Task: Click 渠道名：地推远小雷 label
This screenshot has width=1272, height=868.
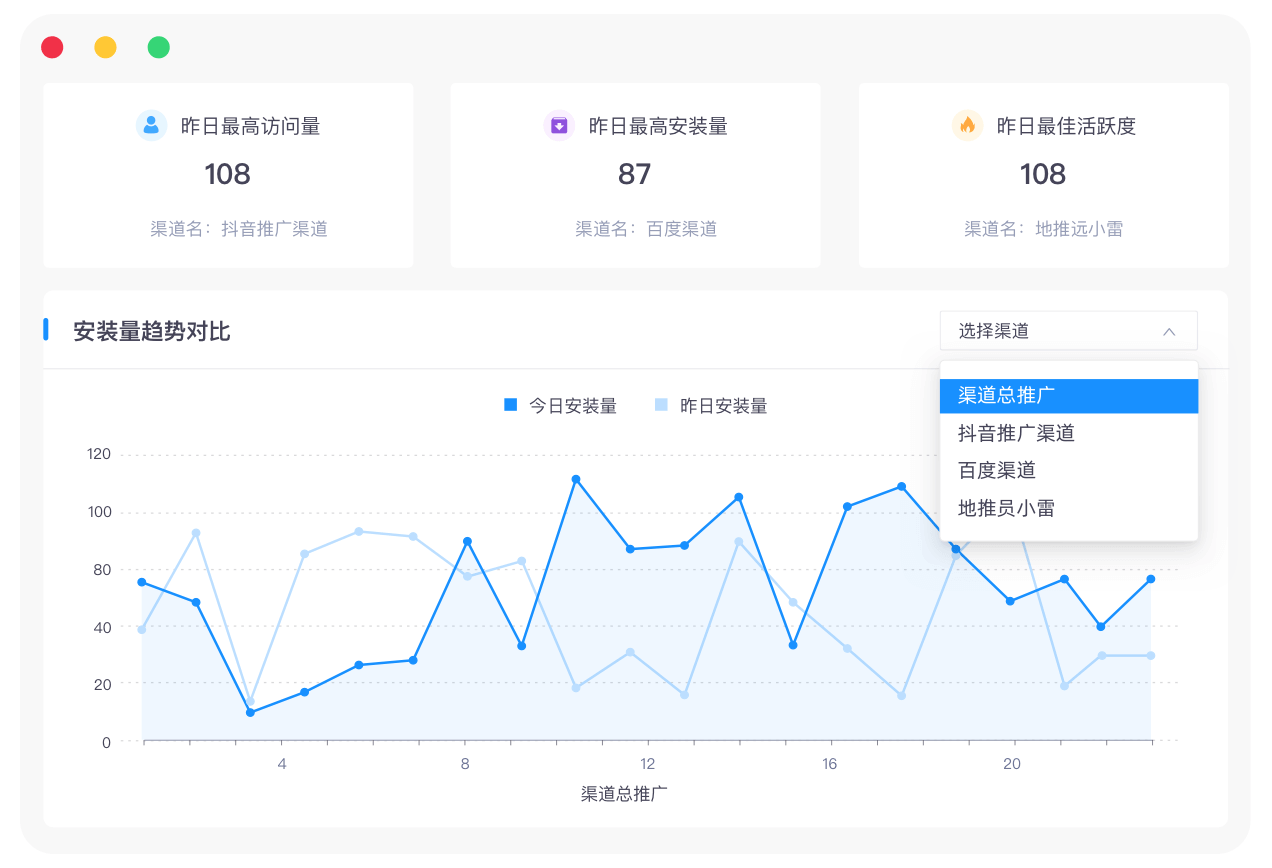Action: pyautogui.click(x=1043, y=229)
